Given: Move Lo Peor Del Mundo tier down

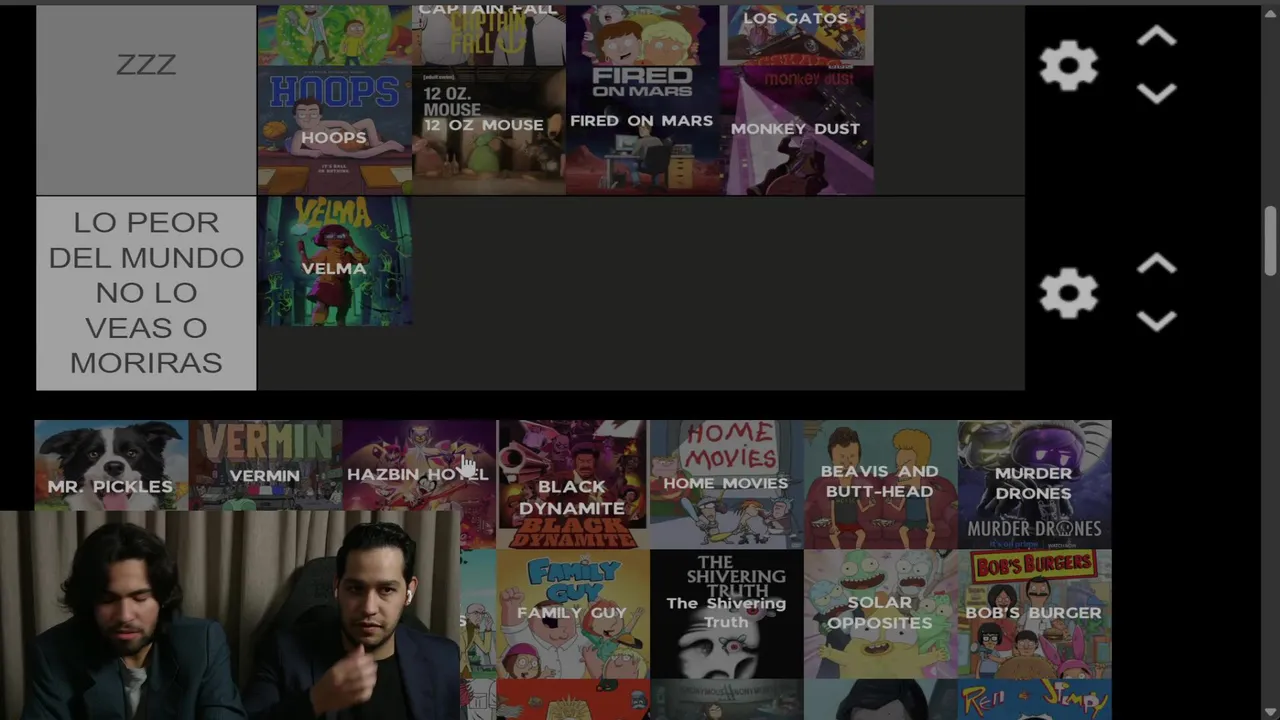Looking at the screenshot, I should tap(1156, 320).
